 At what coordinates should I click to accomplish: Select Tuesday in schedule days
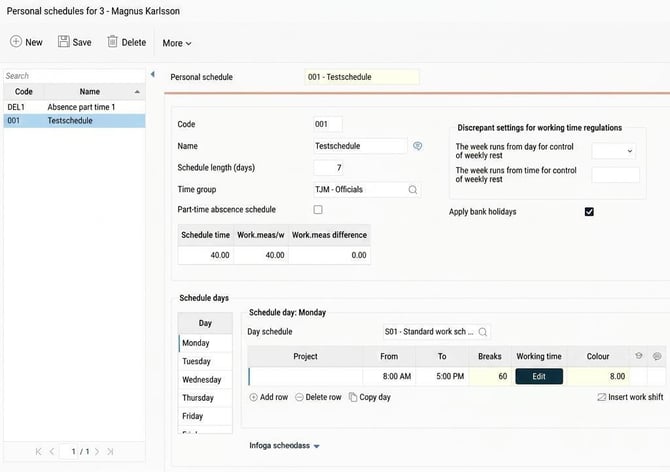coord(206,361)
